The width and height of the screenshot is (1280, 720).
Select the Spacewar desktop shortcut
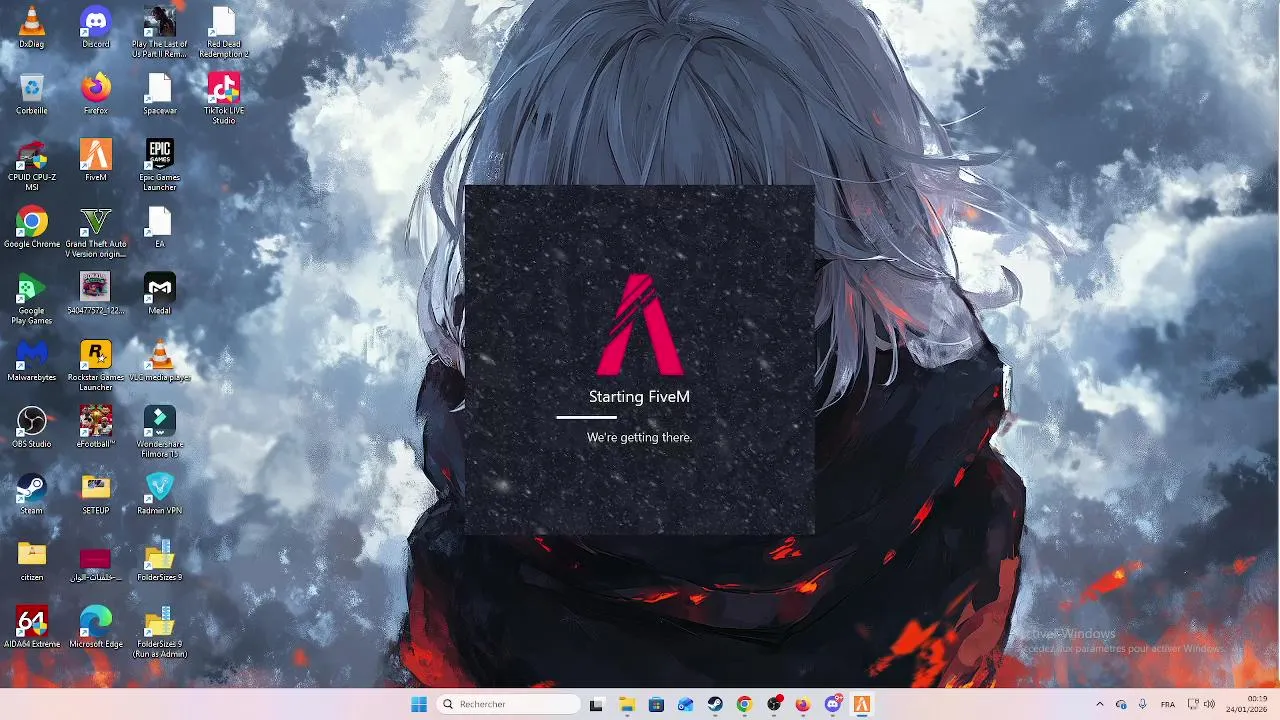(x=160, y=94)
